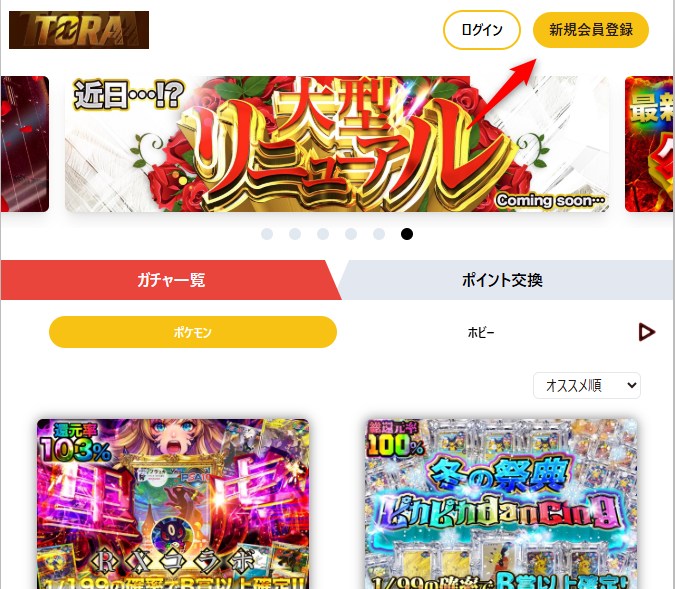The width and height of the screenshot is (675, 589).
Task: Open the 冬の祭典 gacha card
Action: point(502,504)
